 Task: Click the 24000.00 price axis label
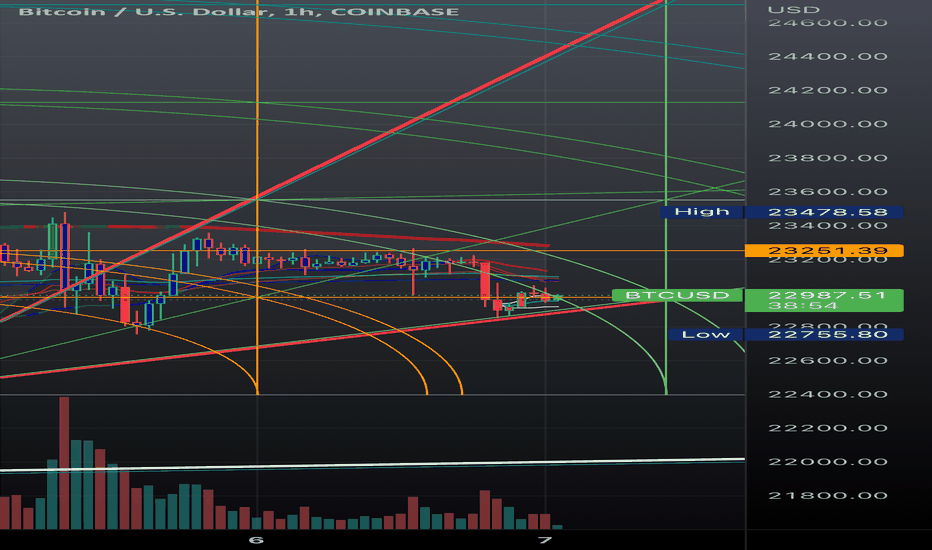coord(828,124)
